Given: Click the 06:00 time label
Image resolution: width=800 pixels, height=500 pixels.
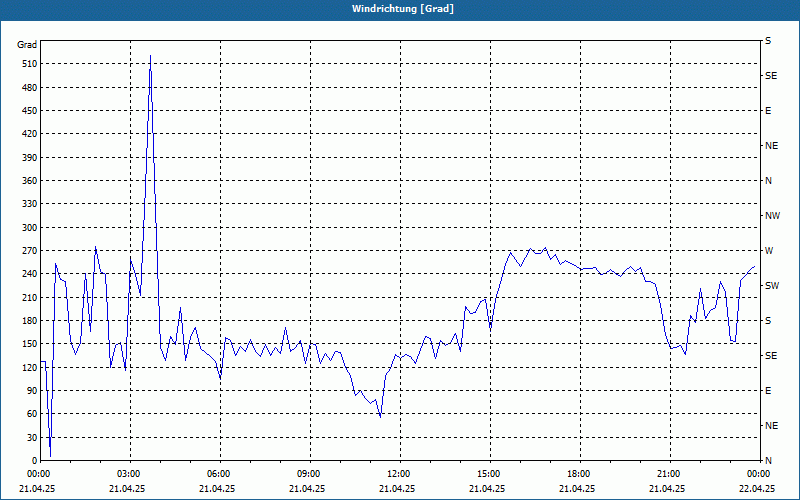Looking at the screenshot, I should tap(220, 474).
